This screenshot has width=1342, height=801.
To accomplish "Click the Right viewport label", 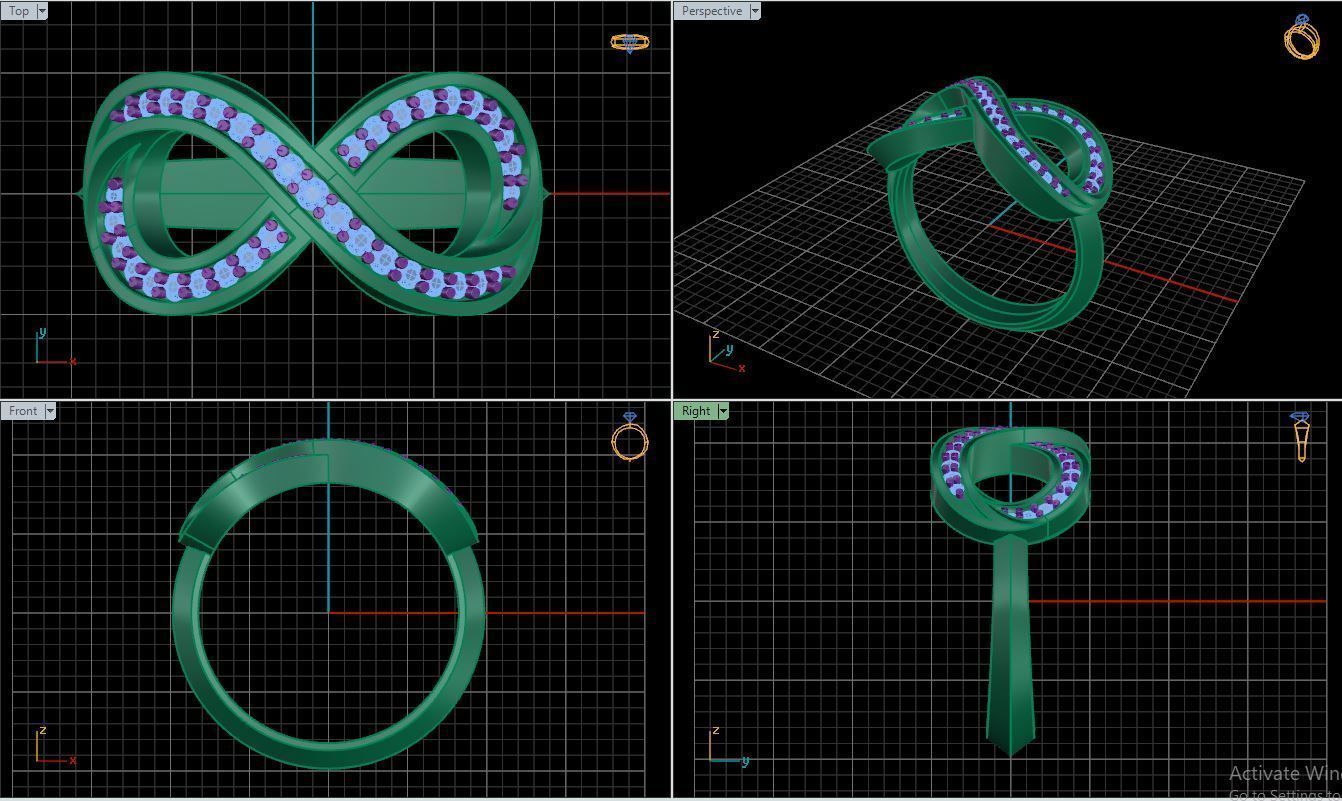I will tap(696, 411).
